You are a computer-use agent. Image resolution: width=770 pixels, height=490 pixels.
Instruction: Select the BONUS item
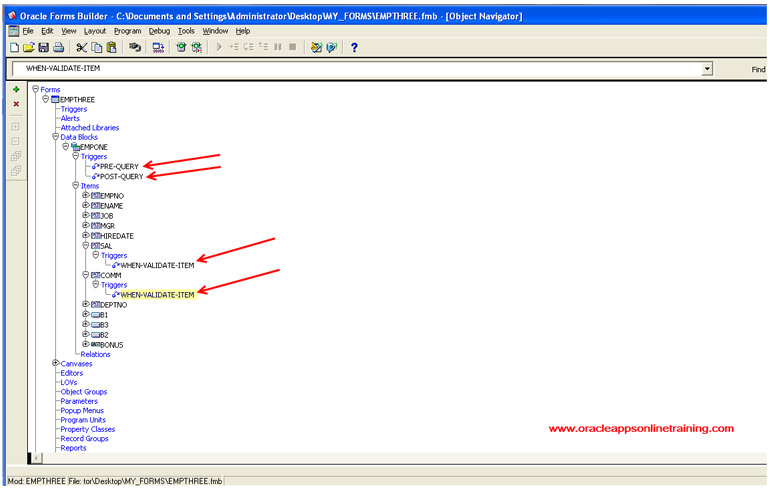point(111,345)
